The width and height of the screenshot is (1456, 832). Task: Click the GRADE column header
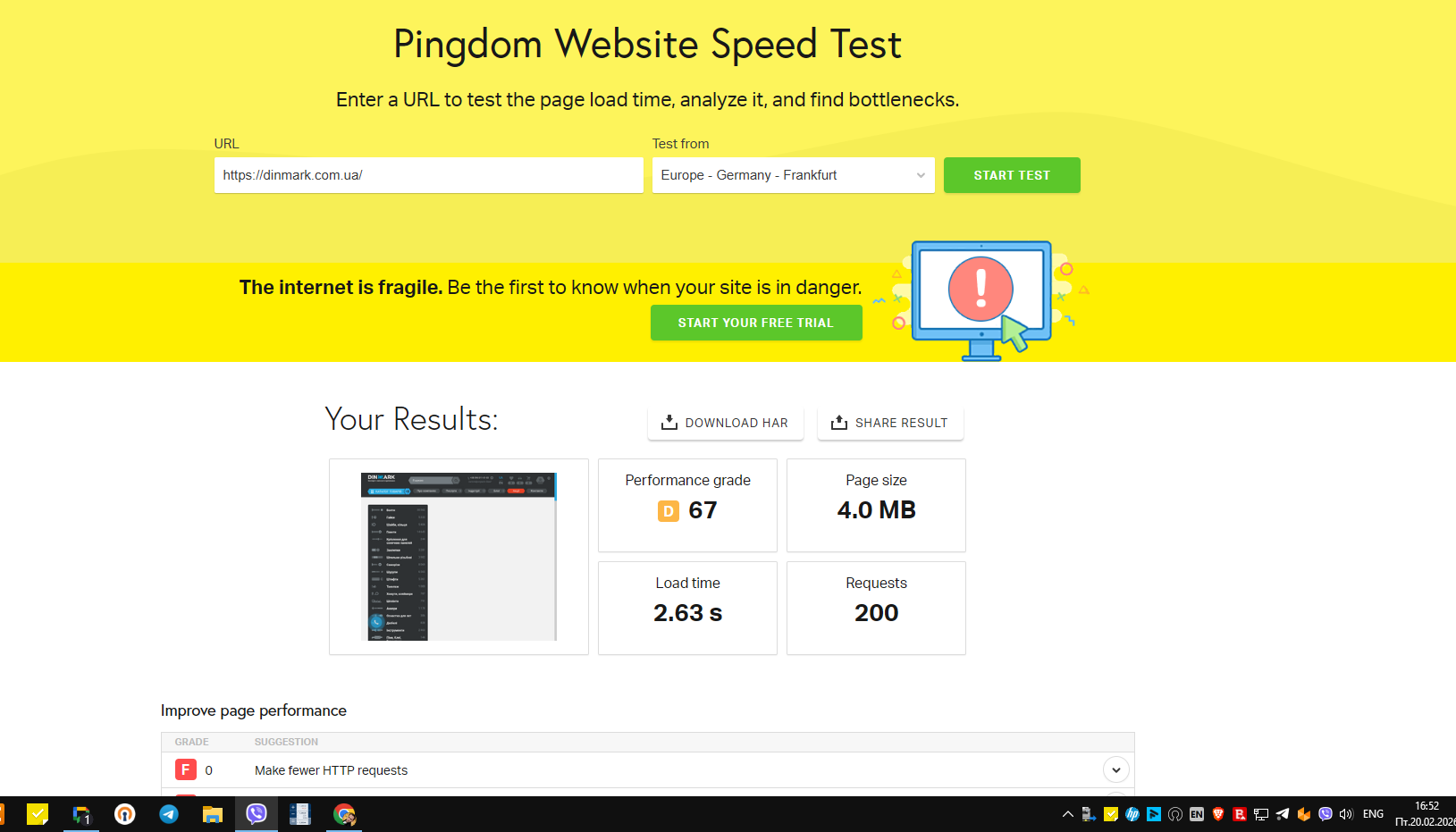[192, 742]
